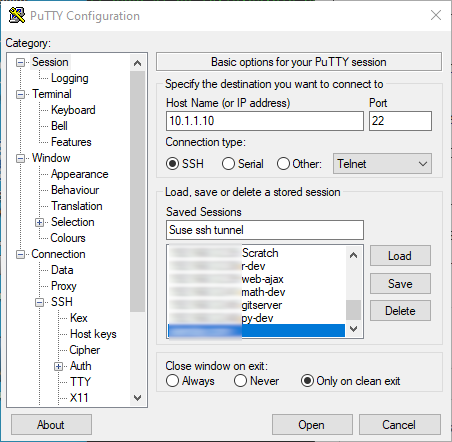Set close window on exit to Always

tap(172, 381)
